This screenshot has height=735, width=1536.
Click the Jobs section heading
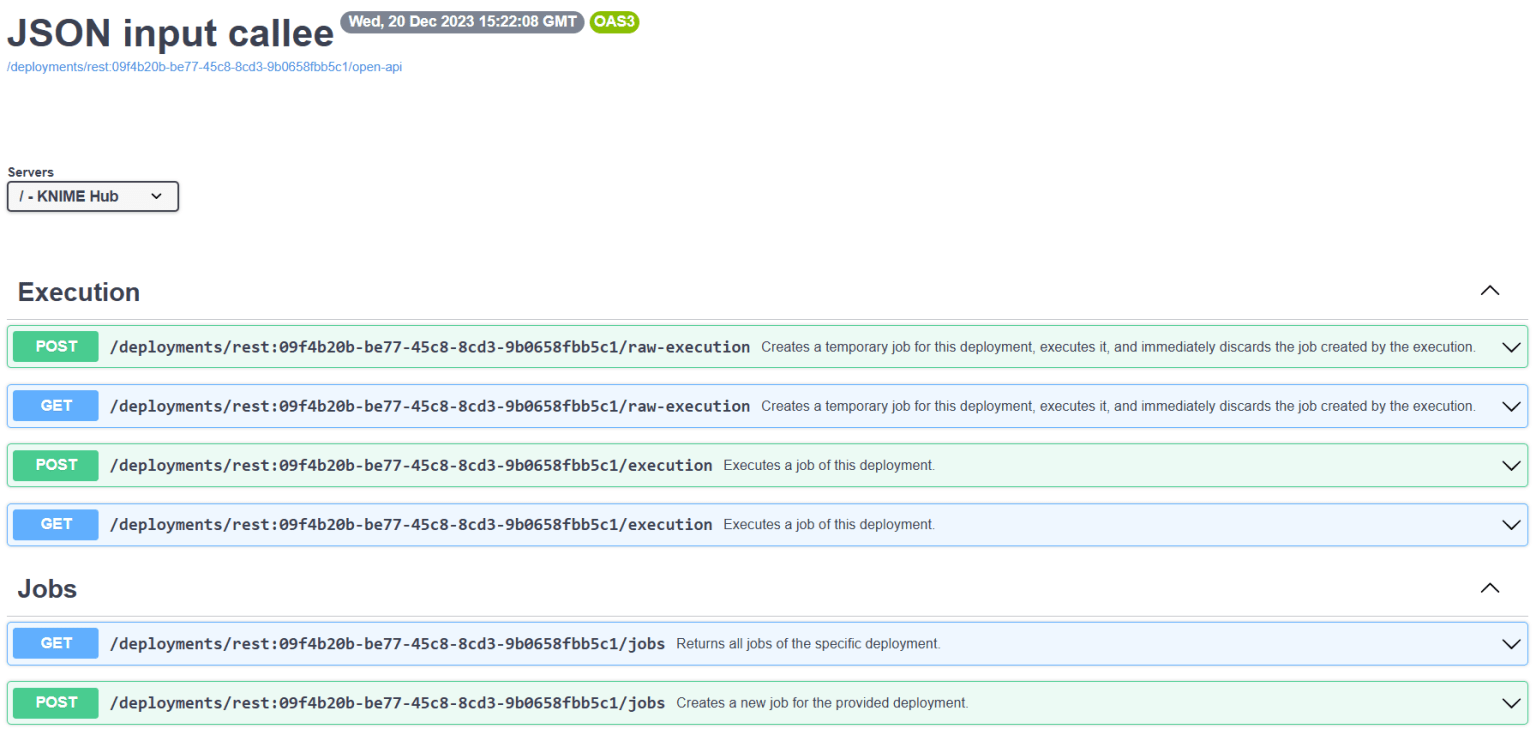coord(47,589)
